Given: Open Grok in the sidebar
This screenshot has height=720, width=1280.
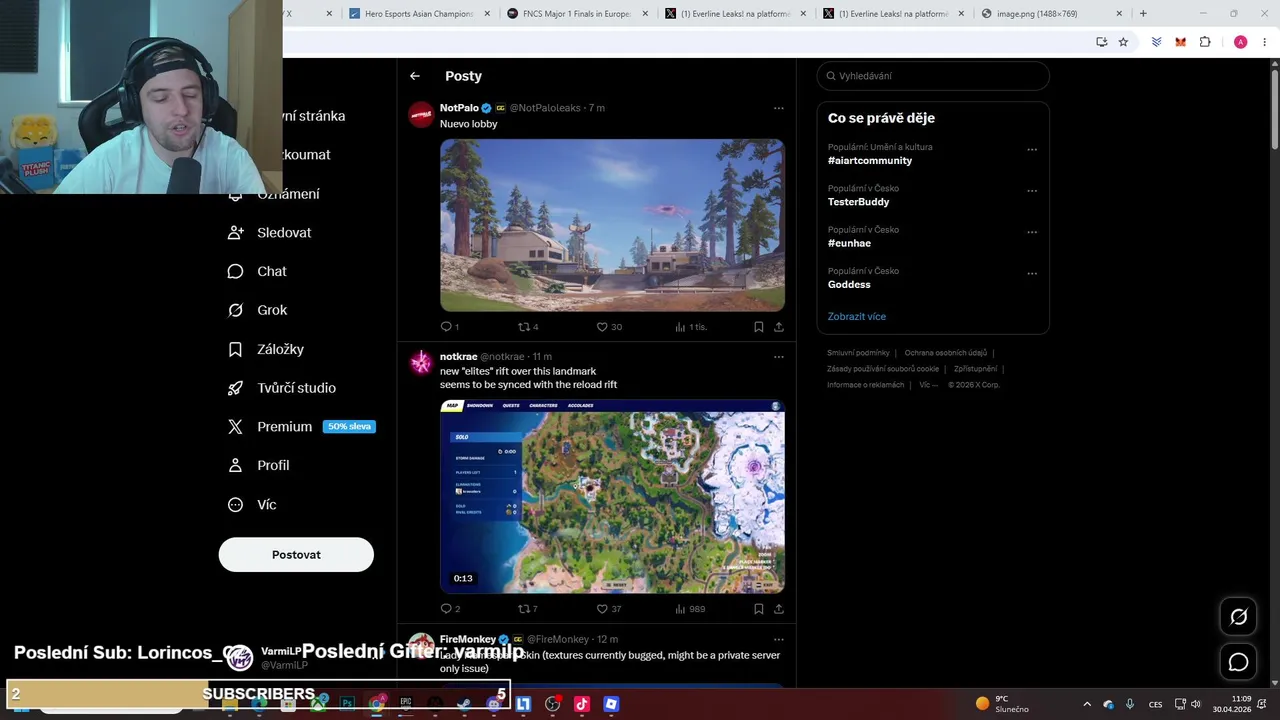Looking at the screenshot, I should (258, 311).
